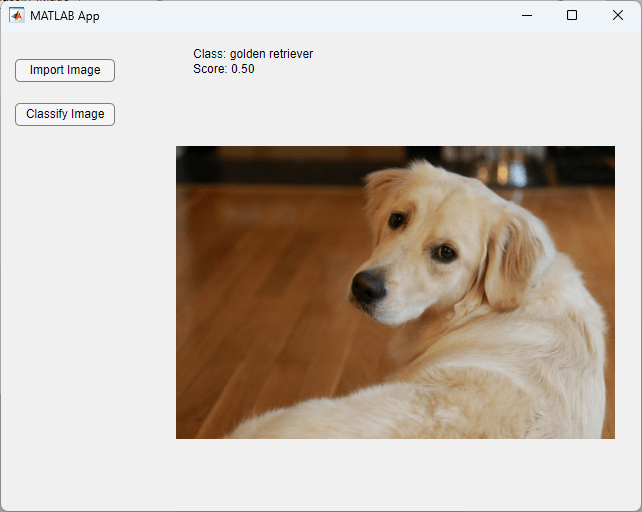Select the "Class: golden retriever" label
The image size is (642, 512).
(x=253, y=54)
